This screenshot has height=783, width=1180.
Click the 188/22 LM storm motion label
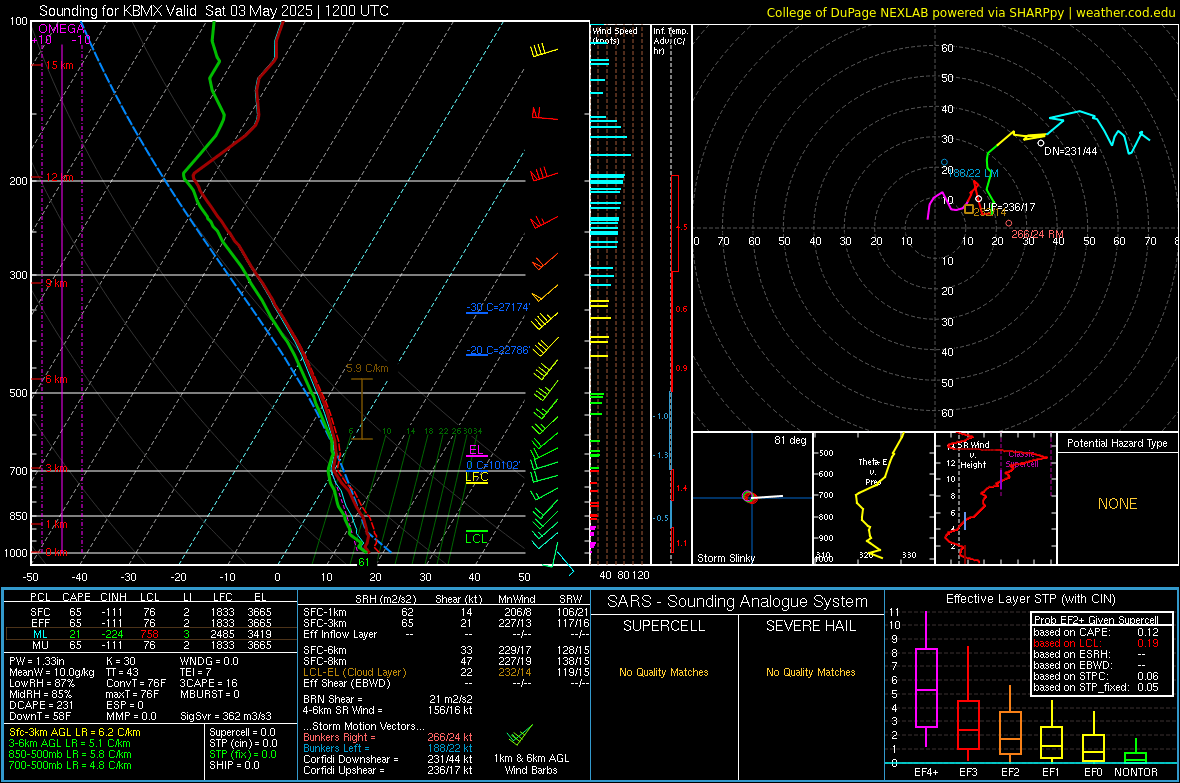tap(973, 173)
